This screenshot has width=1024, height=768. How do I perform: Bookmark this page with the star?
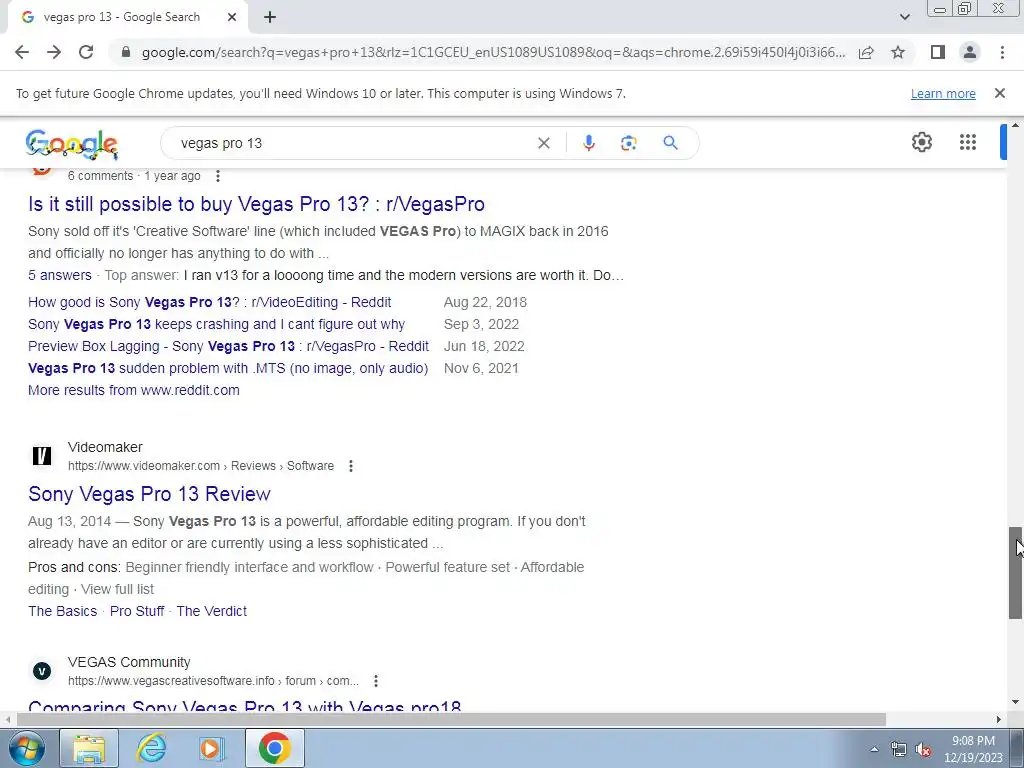pos(898,52)
